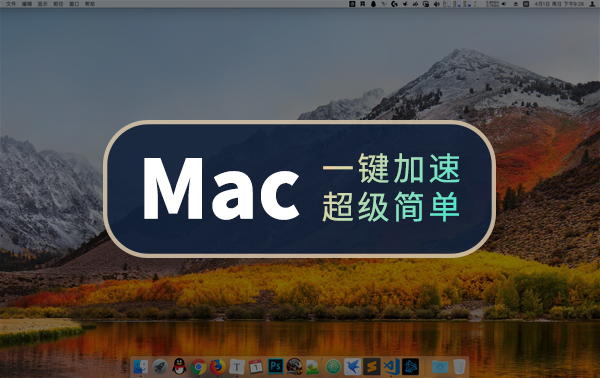This screenshot has width=600, height=378.
Task: Open the dark blue hexagon app icon
Action: 411,367
